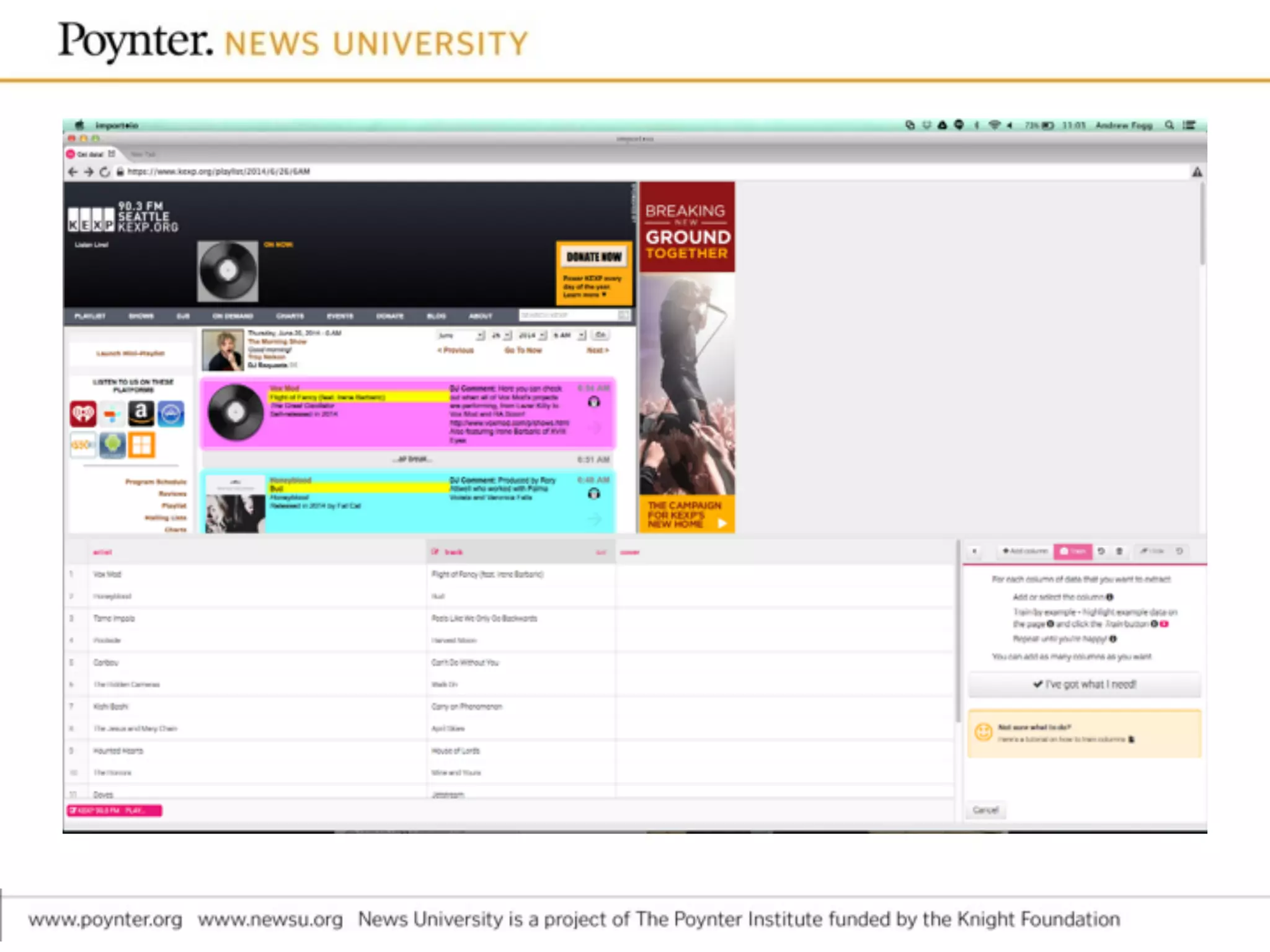The height and width of the screenshot is (952, 1270).
Task: Click the trash delete icon in column toolbar
Action: tap(1119, 551)
